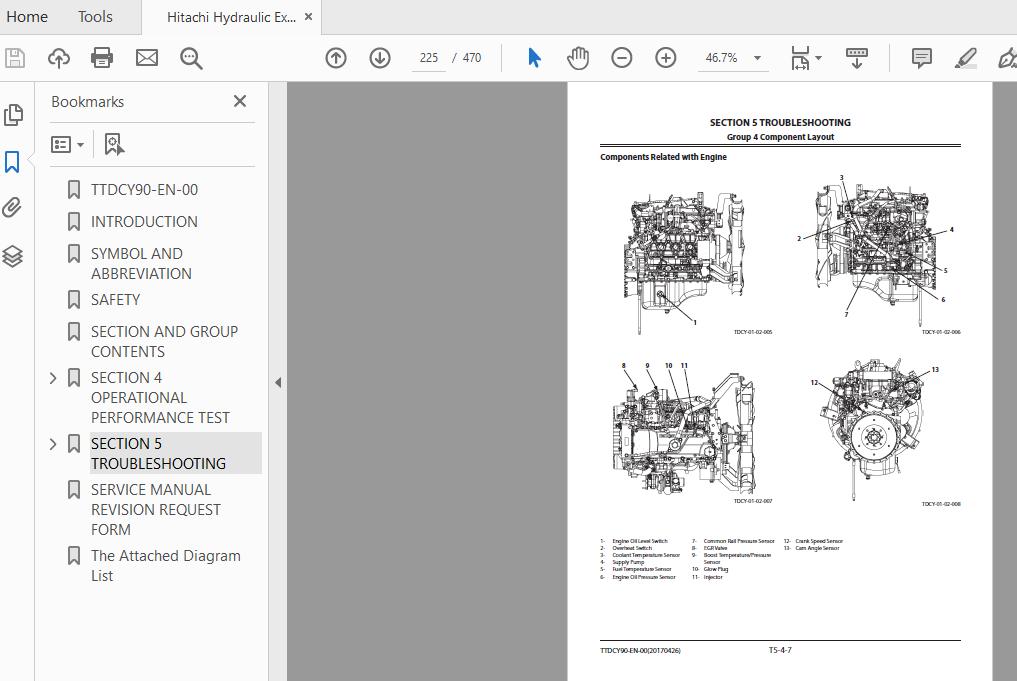Expand SECTION 4 OPERATIONAL PERFORMANCE TEST bookmark
This screenshot has height=681, width=1017.
point(53,378)
